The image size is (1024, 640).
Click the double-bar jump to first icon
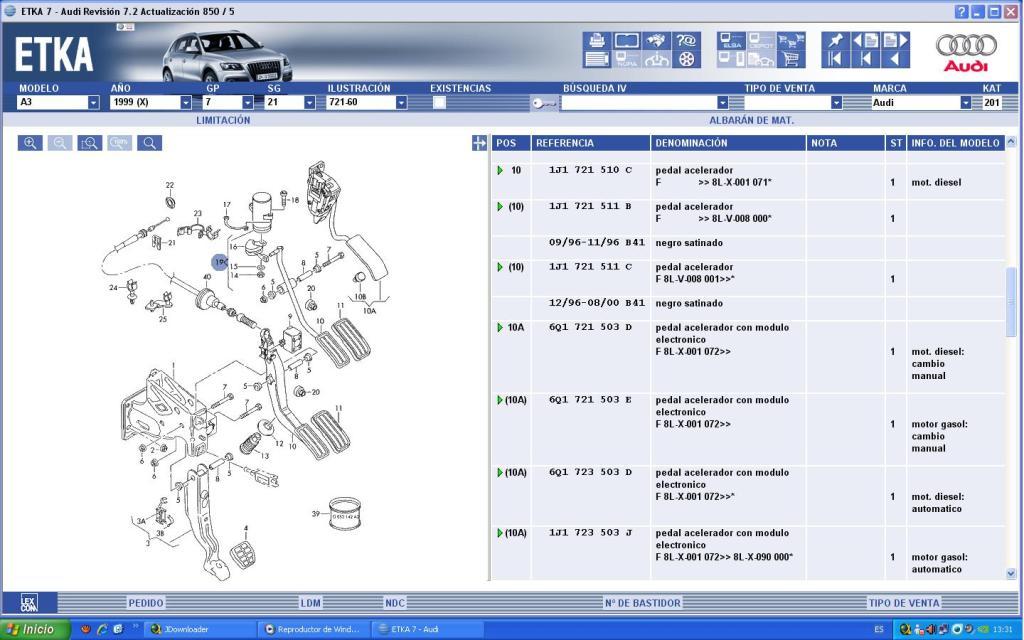835,59
